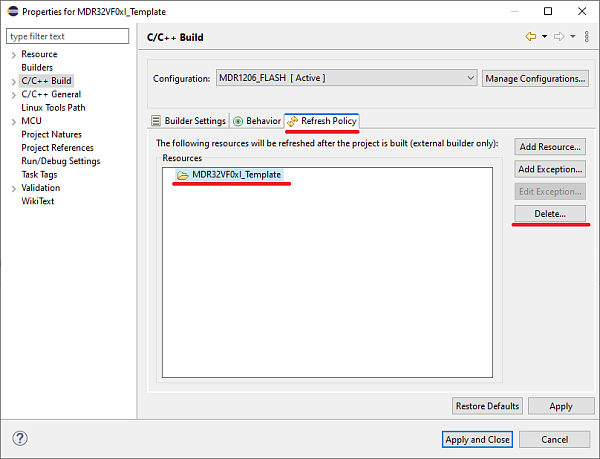This screenshot has height=459, width=600.
Task: Expand the C/C++ General tree node
Action: tap(13, 95)
